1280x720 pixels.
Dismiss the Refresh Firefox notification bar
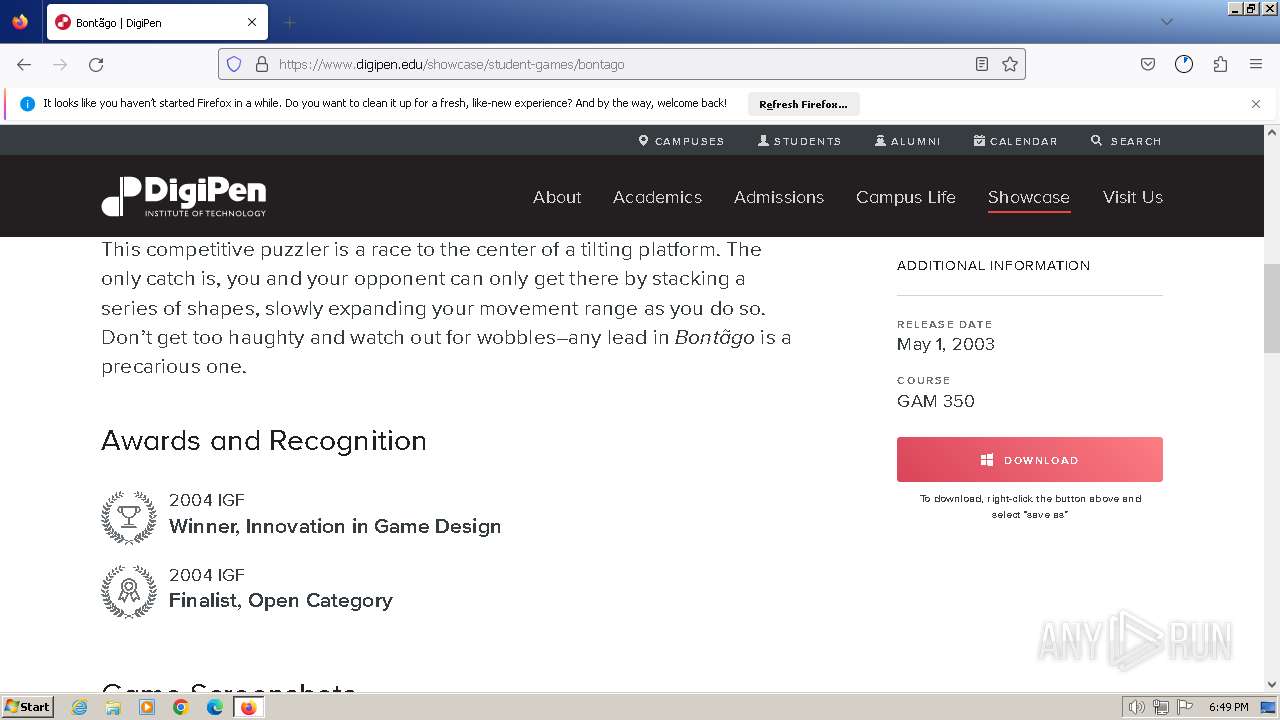[1256, 104]
